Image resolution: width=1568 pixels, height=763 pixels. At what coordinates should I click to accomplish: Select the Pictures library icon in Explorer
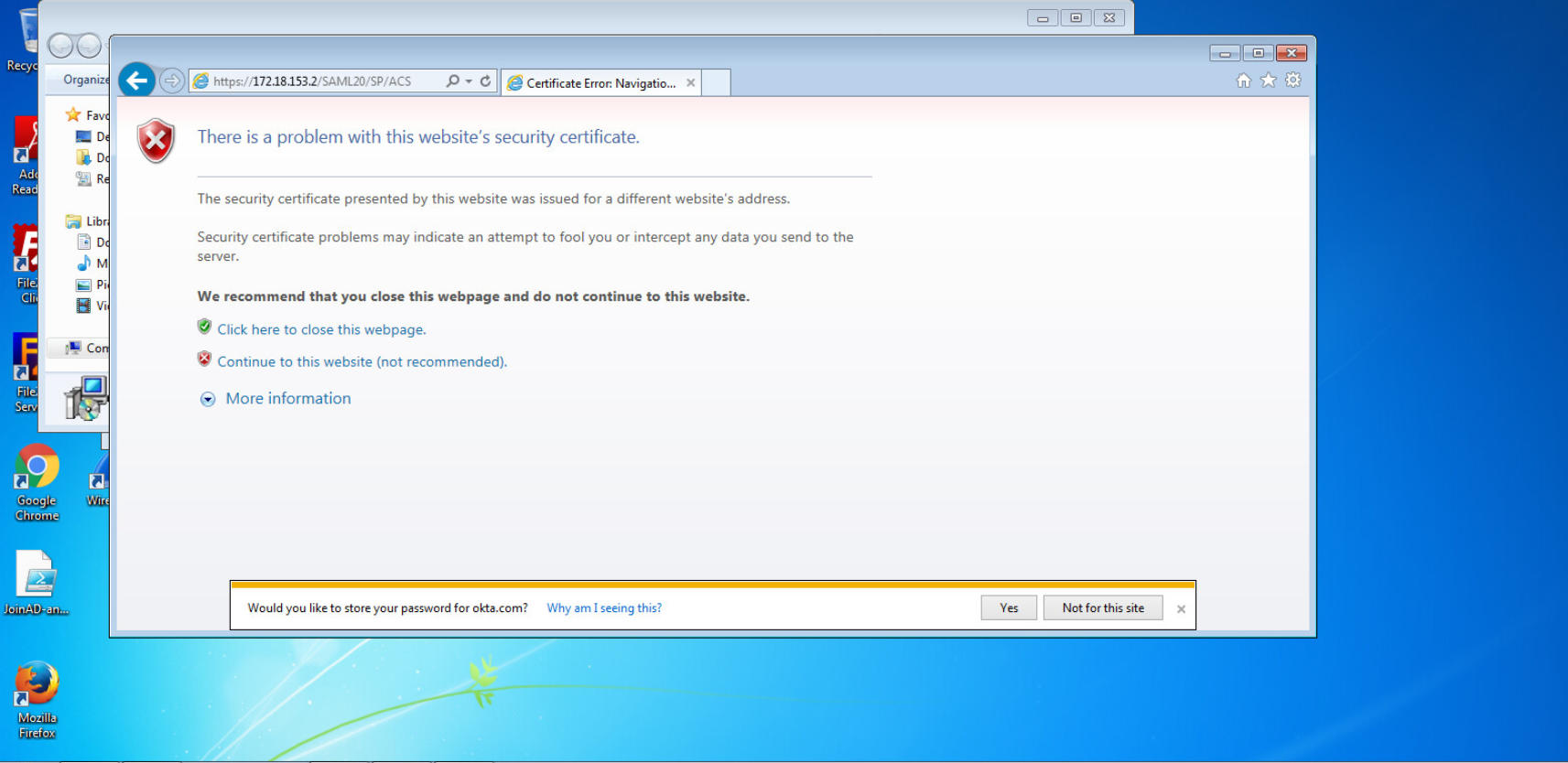coord(83,285)
